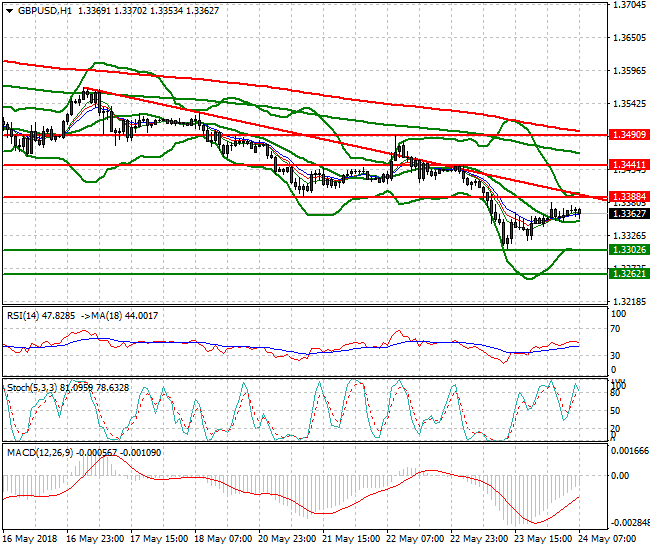The width and height of the screenshot is (650, 550).
Task: Click the 17 May 15:00 time label
Action: [159, 539]
